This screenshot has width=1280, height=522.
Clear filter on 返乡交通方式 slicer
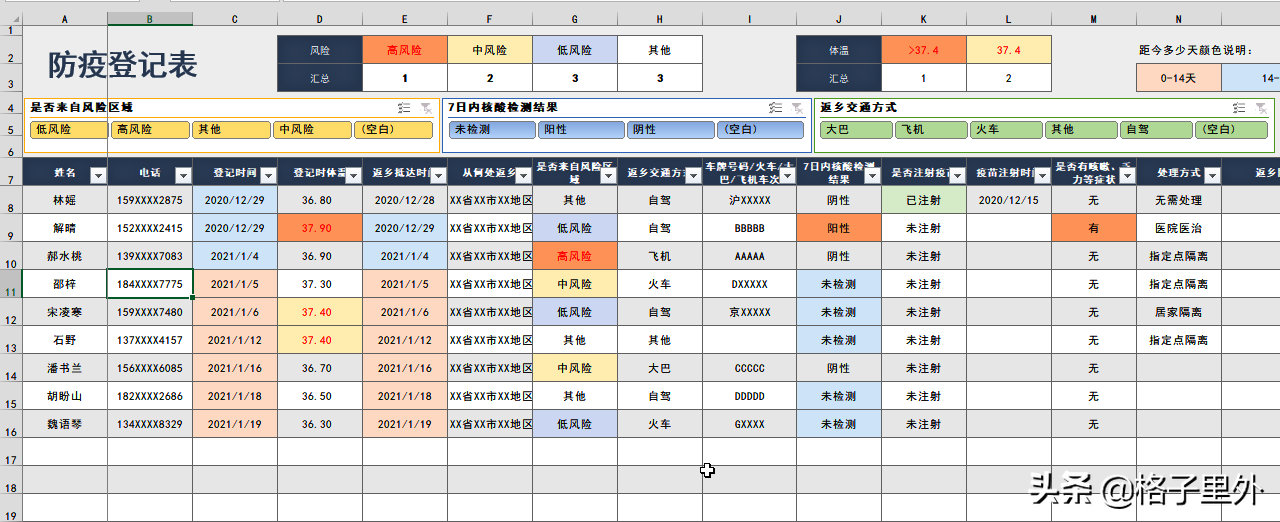pyautogui.click(x=1262, y=108)
